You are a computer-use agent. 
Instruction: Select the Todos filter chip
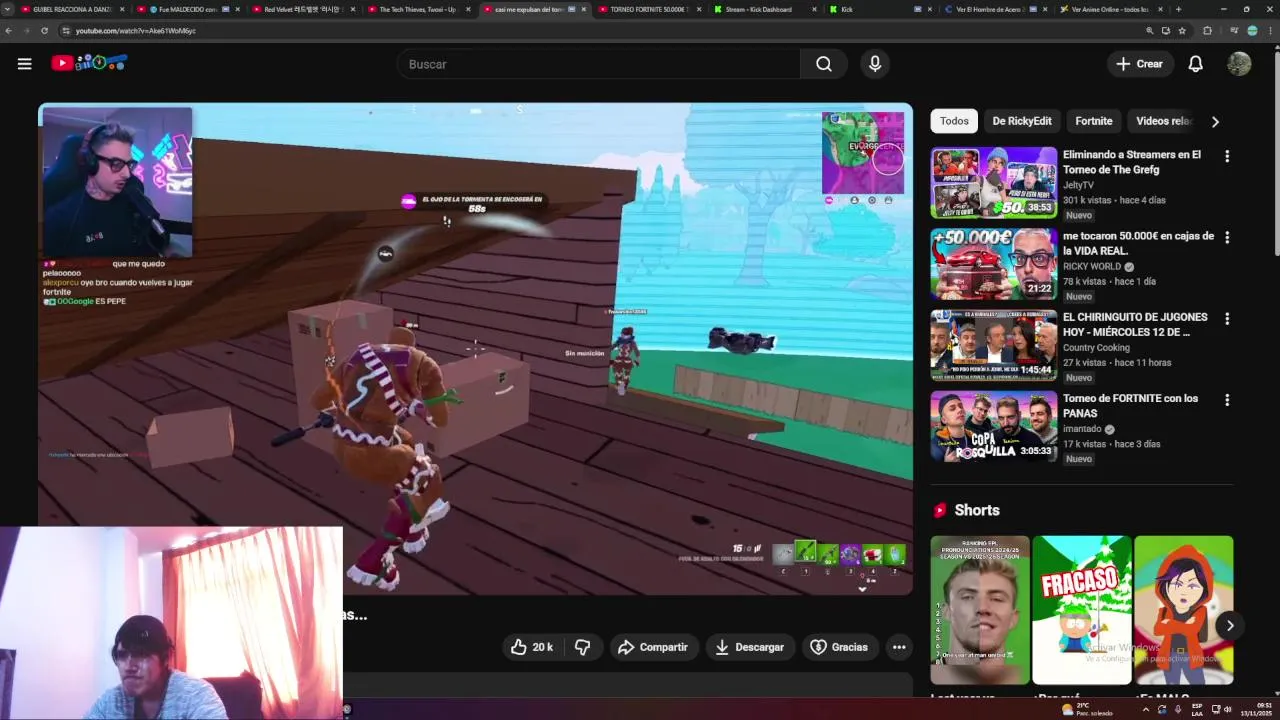tap(954, 121)
